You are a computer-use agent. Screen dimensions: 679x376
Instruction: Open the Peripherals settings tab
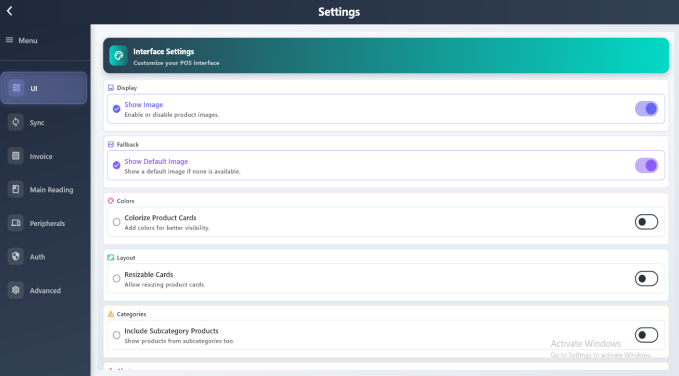pos(44,223)
